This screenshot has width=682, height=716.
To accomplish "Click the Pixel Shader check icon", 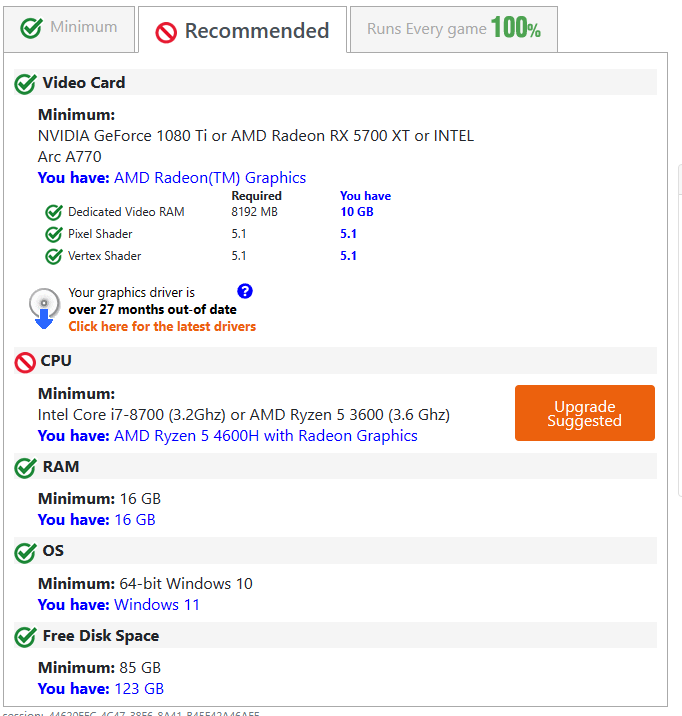I will 54,234.
